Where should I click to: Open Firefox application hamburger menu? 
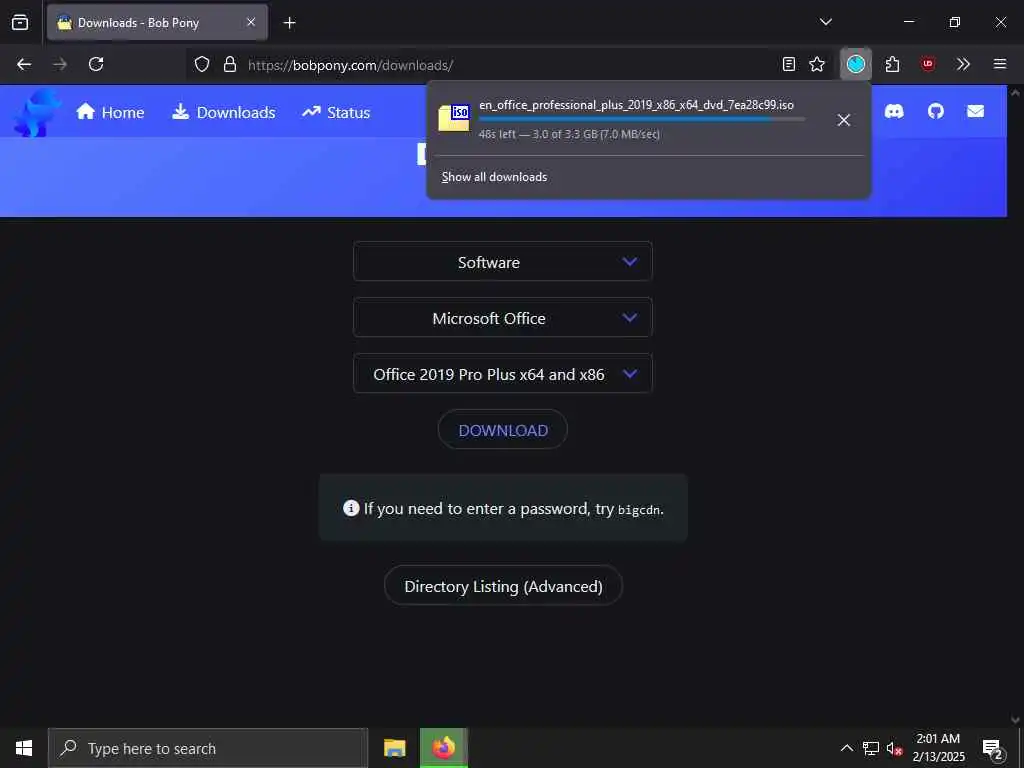click(1000, 64)
